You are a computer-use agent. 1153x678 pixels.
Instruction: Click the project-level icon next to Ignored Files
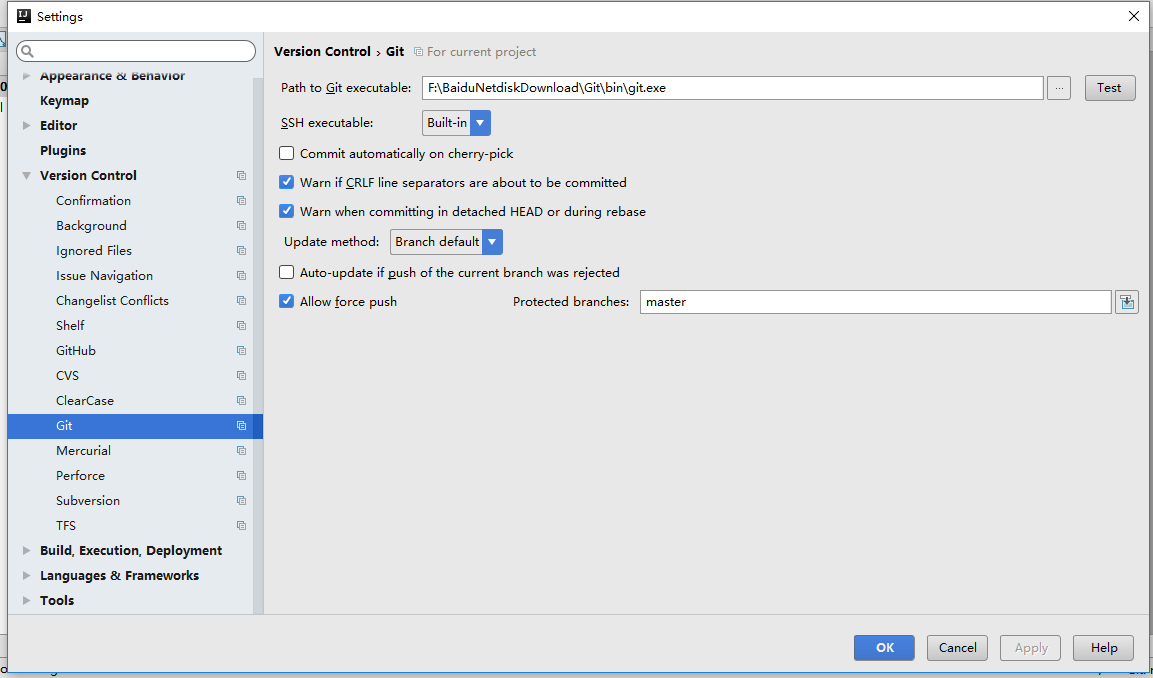[x=241, y=251]
